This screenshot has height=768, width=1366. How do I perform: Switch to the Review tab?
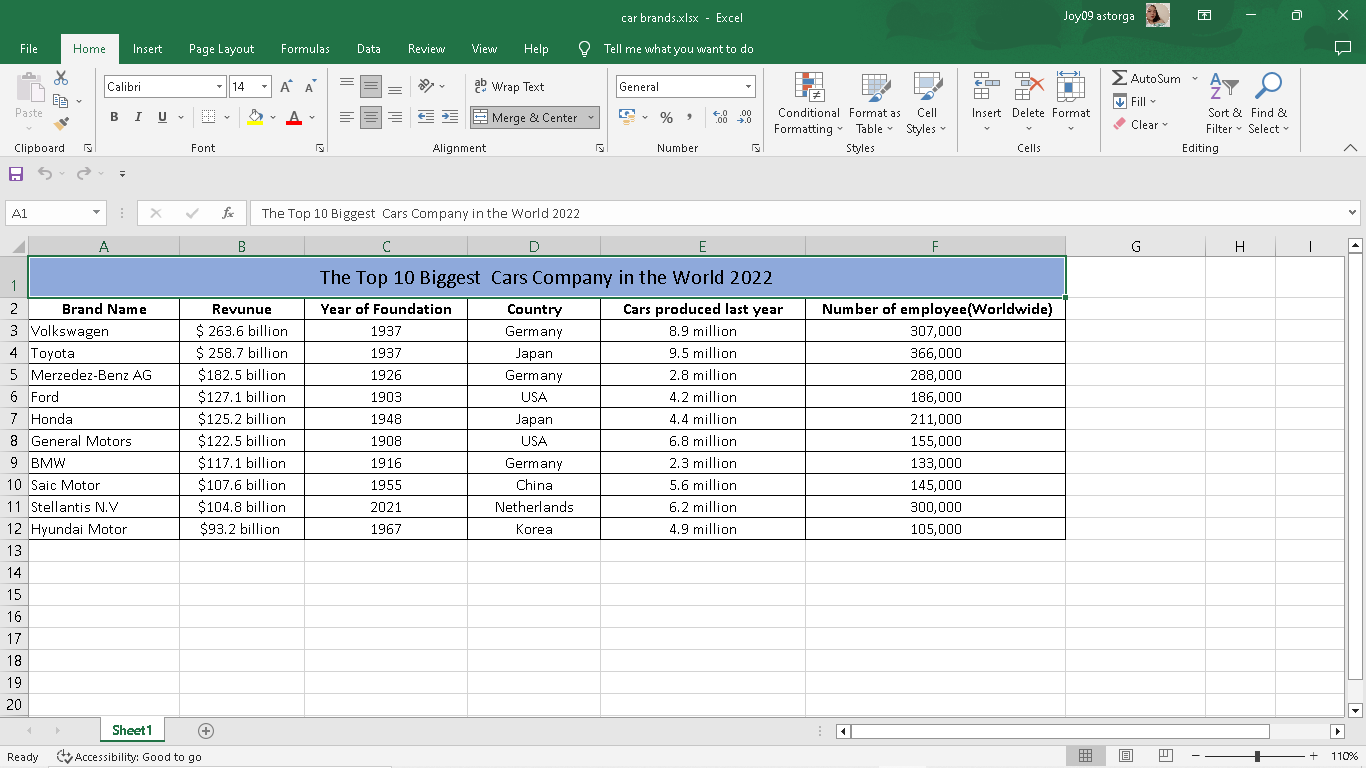click(427, 49)
